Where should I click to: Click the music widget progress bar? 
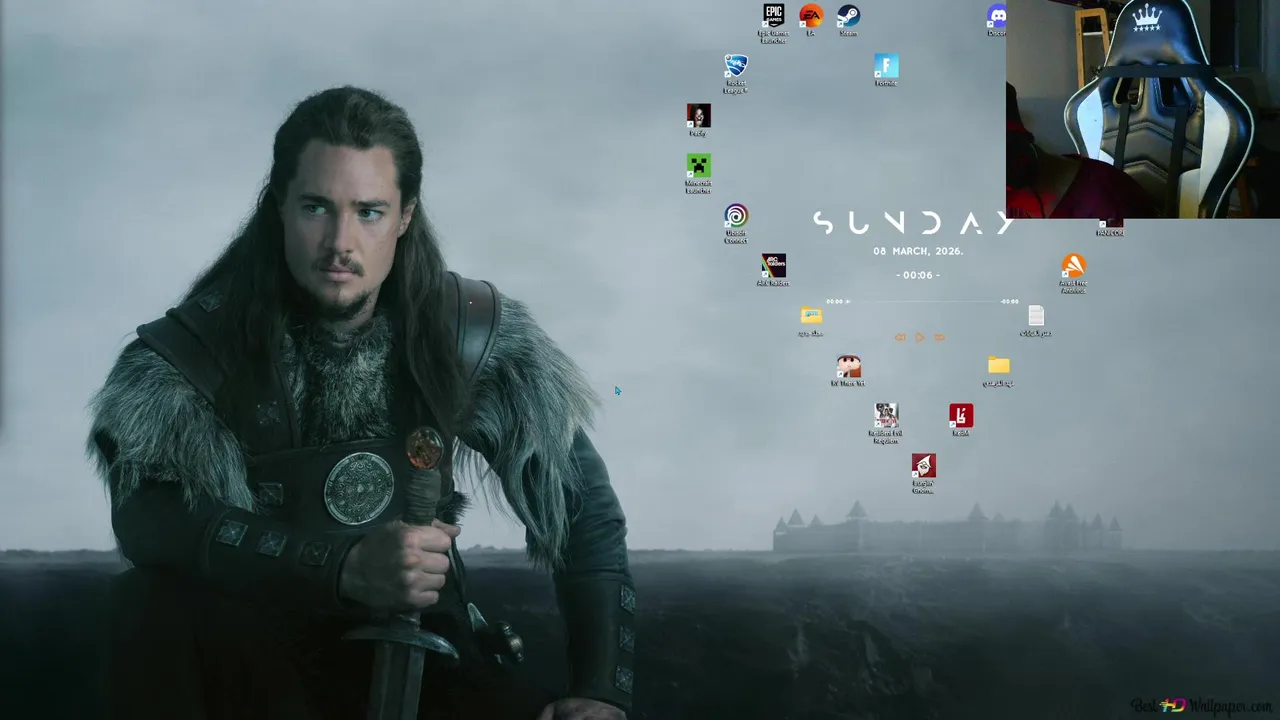click(x=921, y=301)
